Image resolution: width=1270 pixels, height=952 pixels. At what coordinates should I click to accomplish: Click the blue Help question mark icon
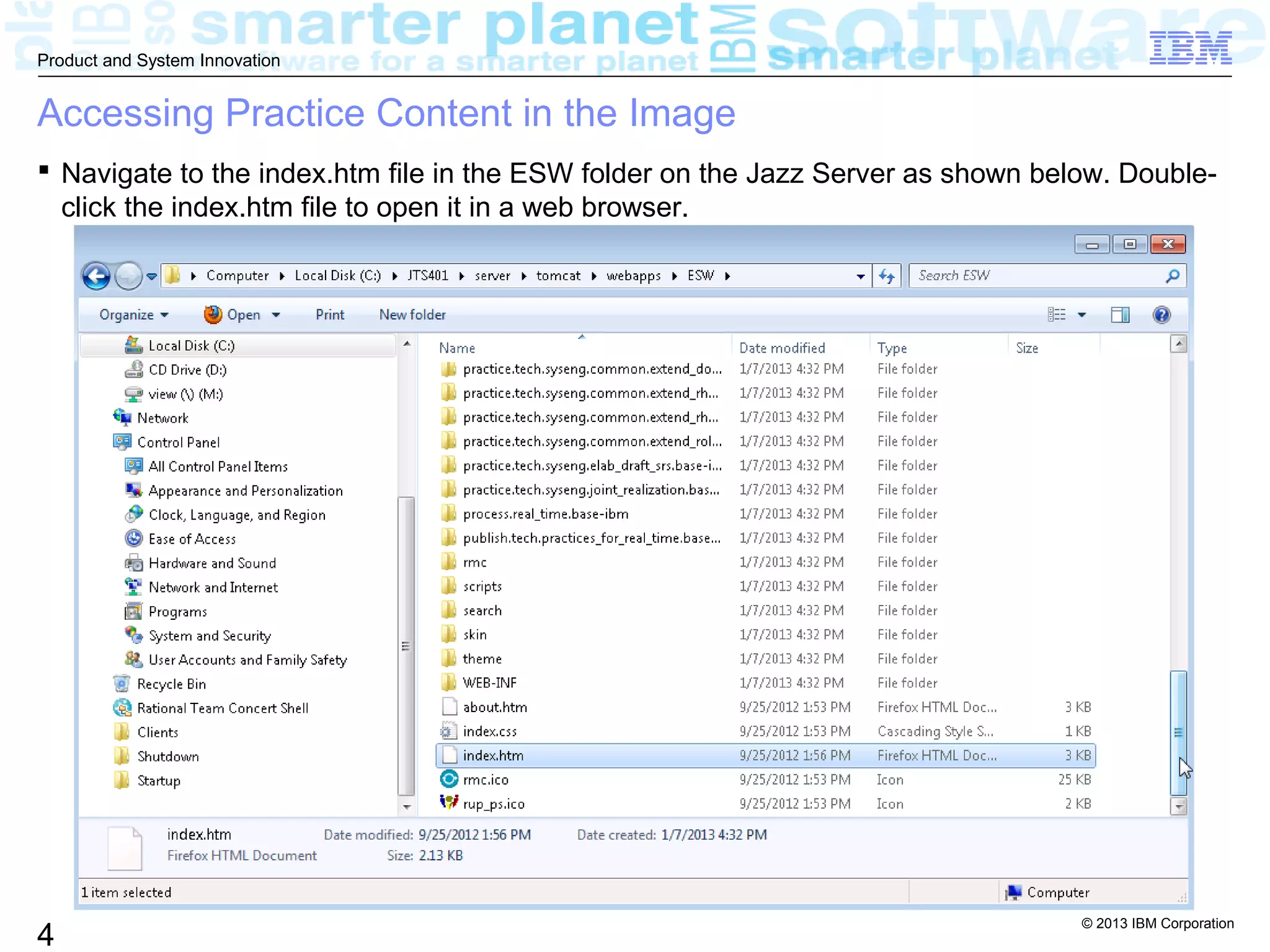(1161, 315)
